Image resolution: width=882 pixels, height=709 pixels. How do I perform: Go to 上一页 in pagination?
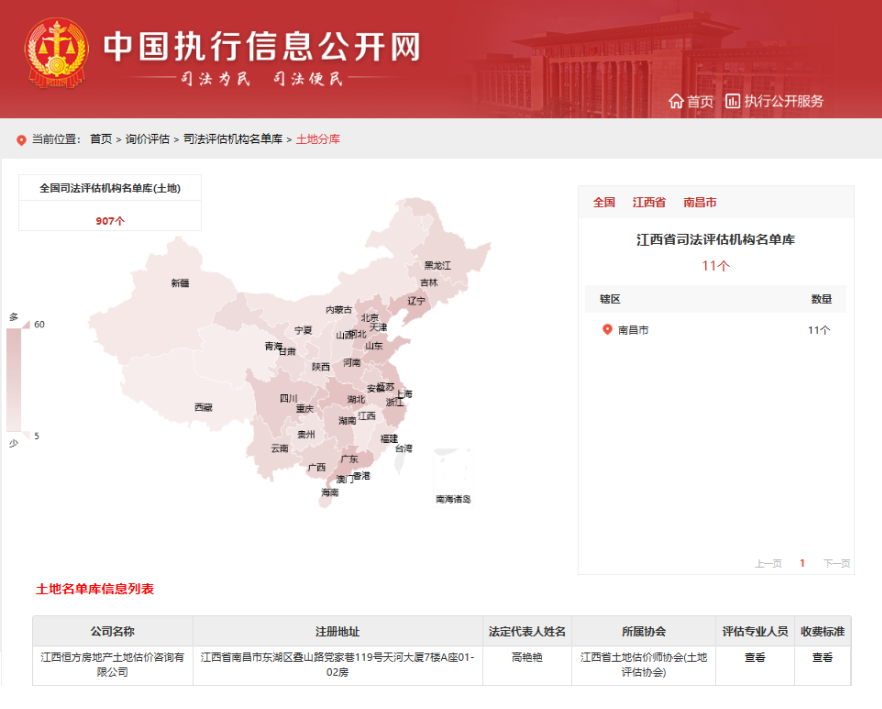tap(768, 563)
